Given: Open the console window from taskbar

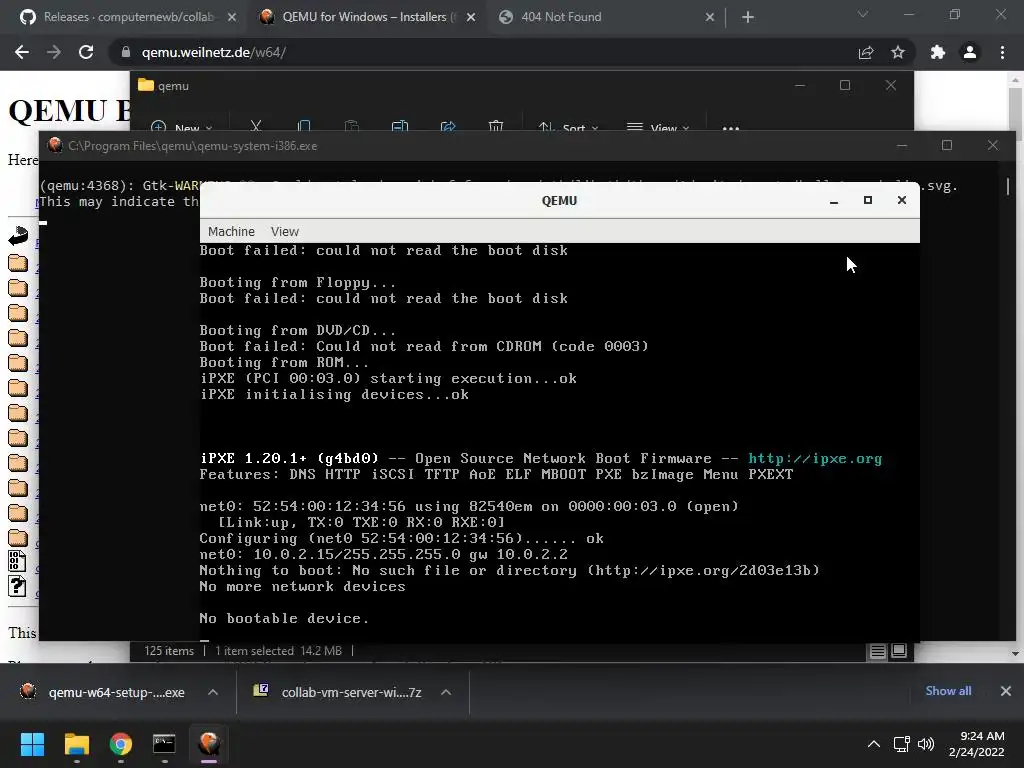Looking at the screenshot, I should (165, 744).
